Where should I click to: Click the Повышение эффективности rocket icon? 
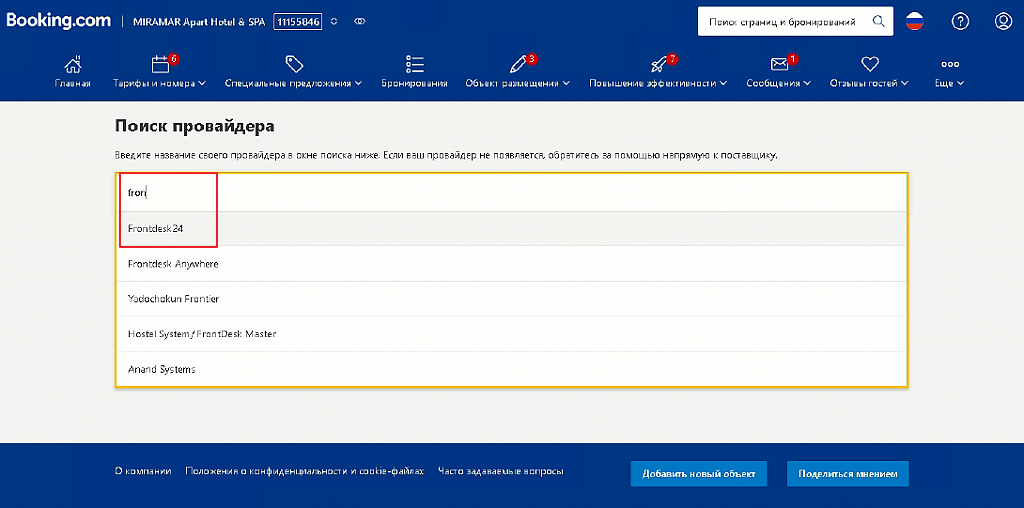pos(658,64)
